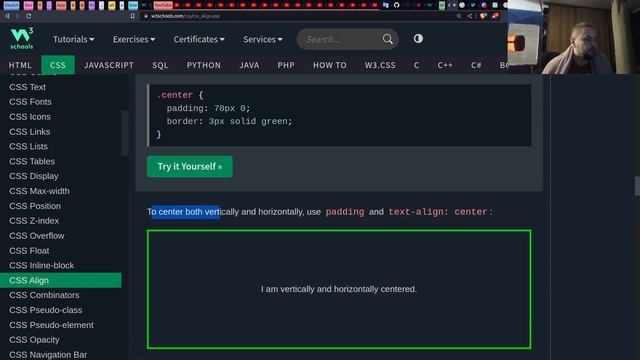Screen dimensions: 640x360
Task: Open CSS Icons in sidebar
Action: coord(30,117)
